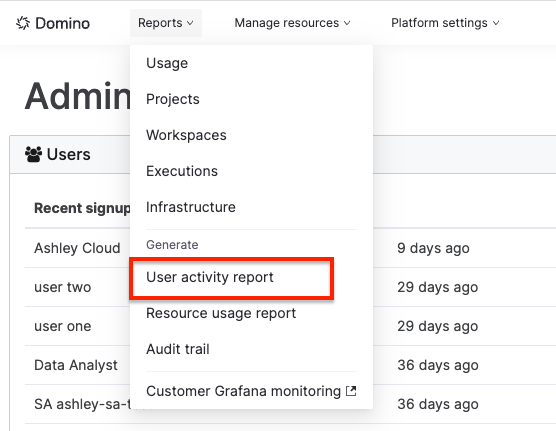Click the 9 days ago timestamp

[x=433, y=248]
